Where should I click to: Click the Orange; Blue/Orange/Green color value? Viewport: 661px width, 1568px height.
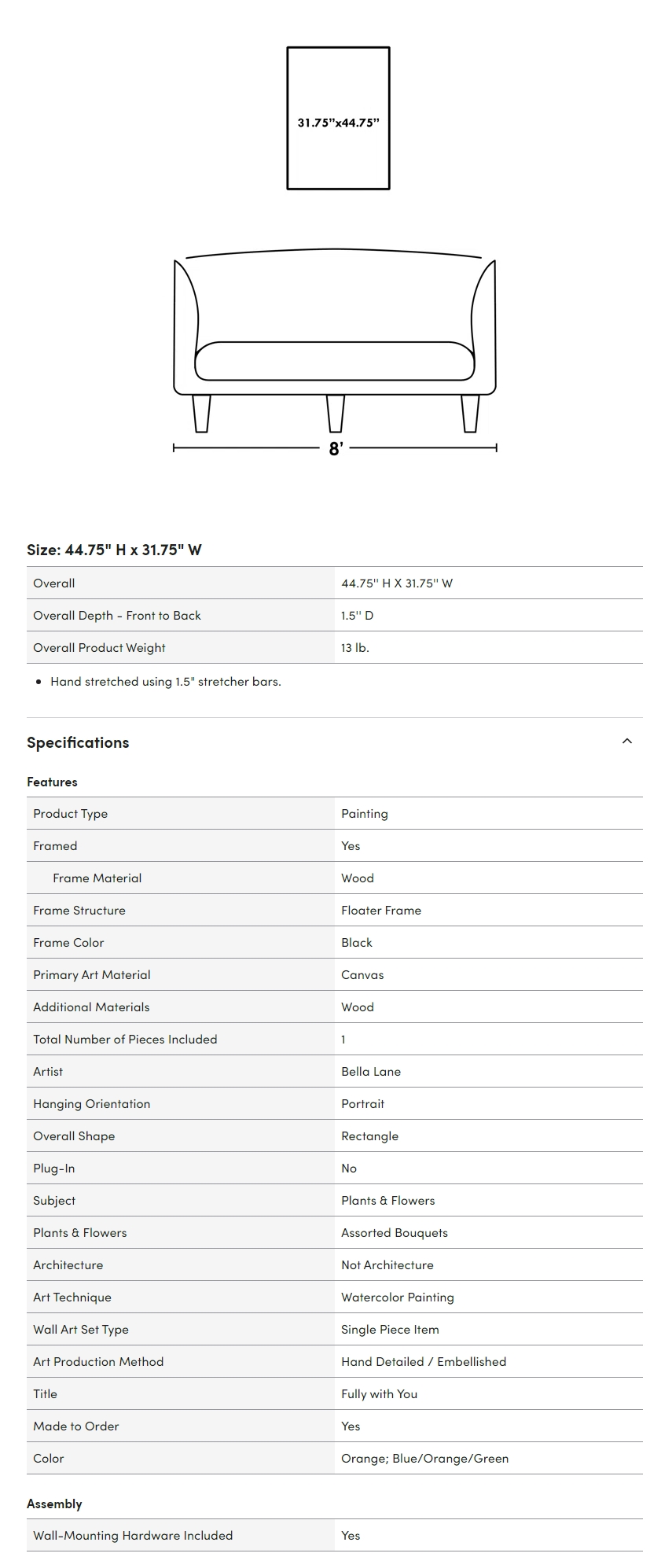[425, 1458]
